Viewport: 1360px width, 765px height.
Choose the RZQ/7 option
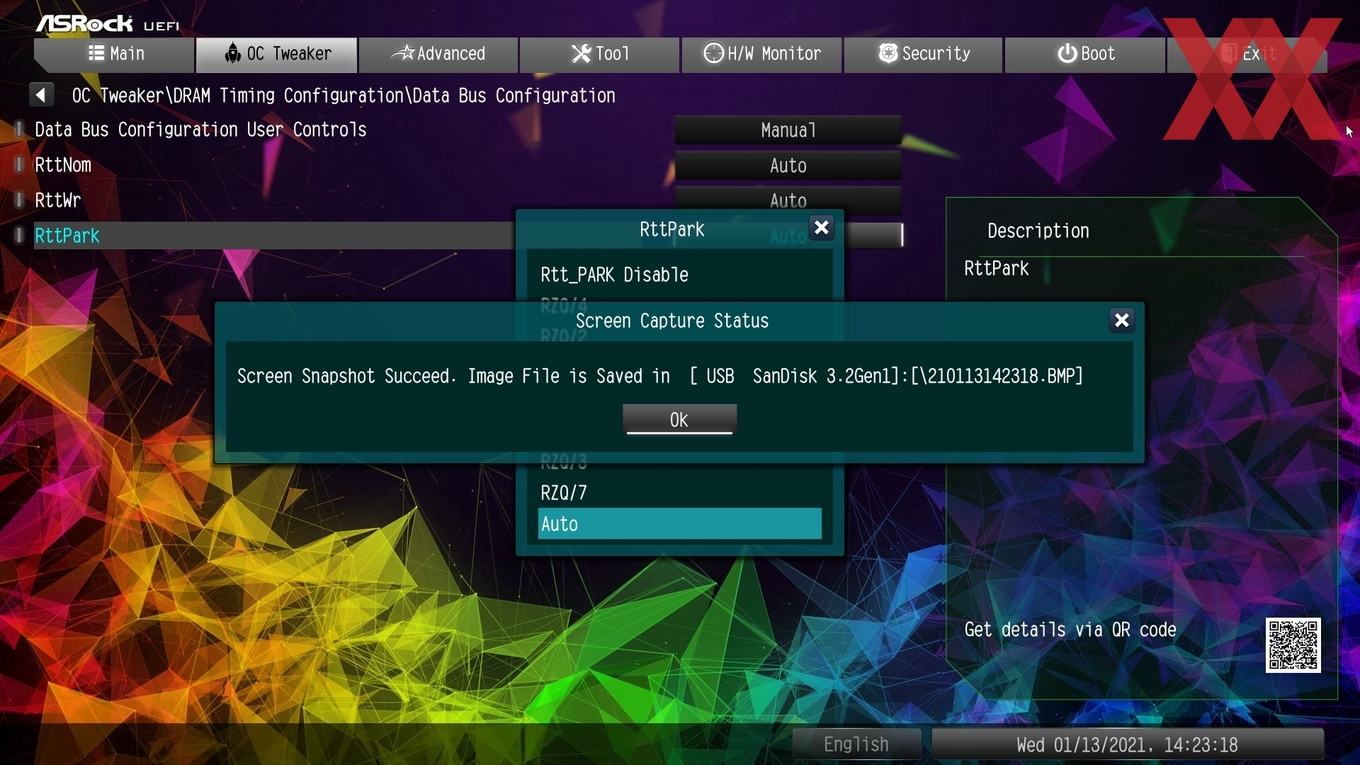(x=680, y=493)
